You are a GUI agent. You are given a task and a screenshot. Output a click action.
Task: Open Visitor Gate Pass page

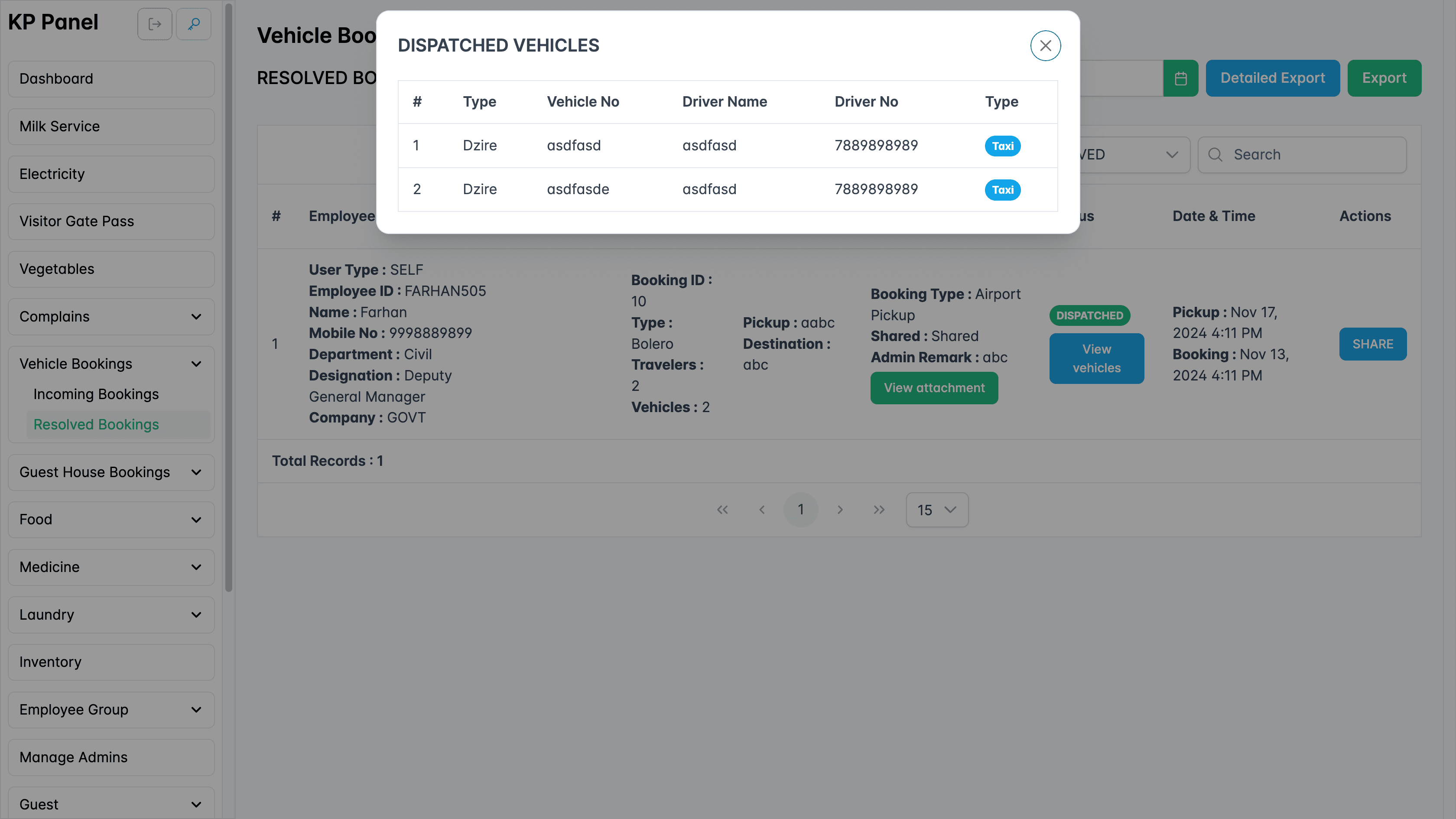coord(111,221)
